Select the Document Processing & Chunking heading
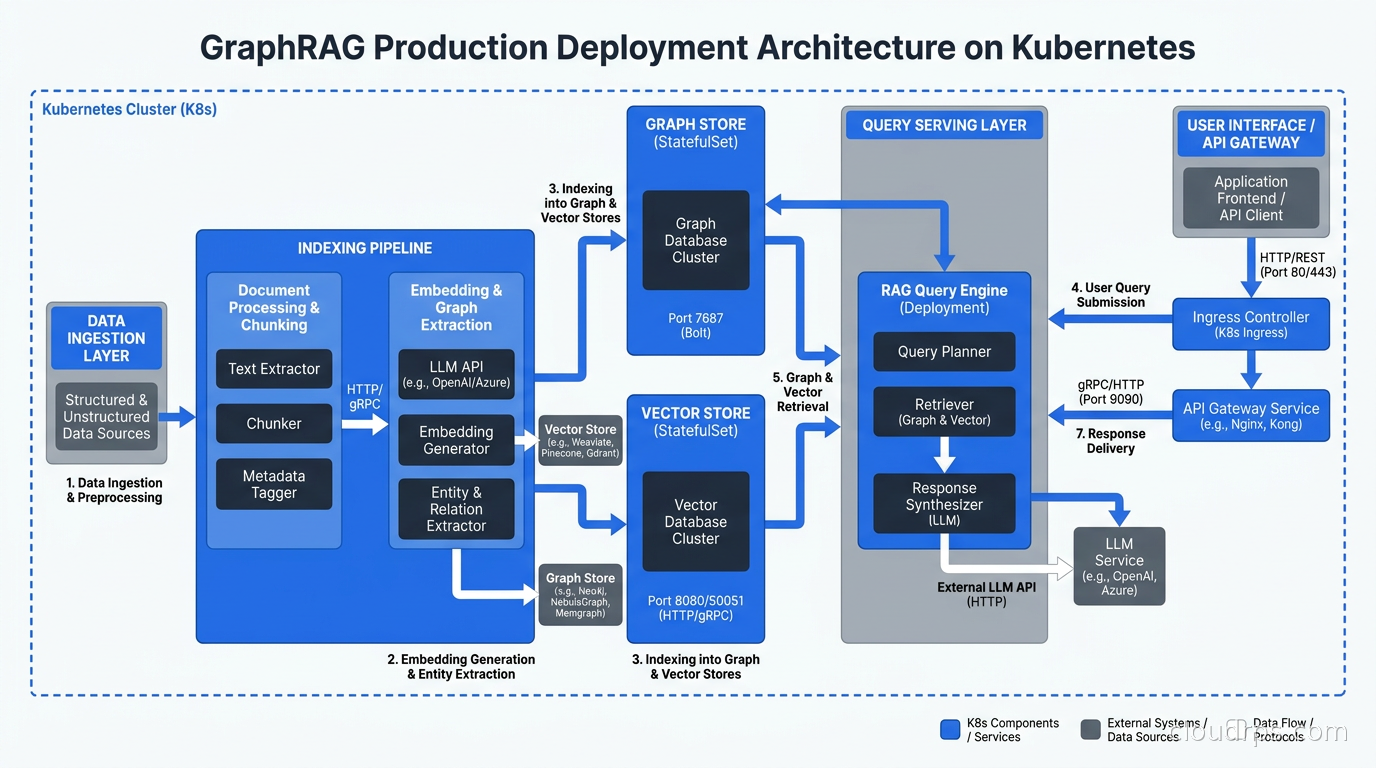 pyautogui.click(x=274, y=308)
